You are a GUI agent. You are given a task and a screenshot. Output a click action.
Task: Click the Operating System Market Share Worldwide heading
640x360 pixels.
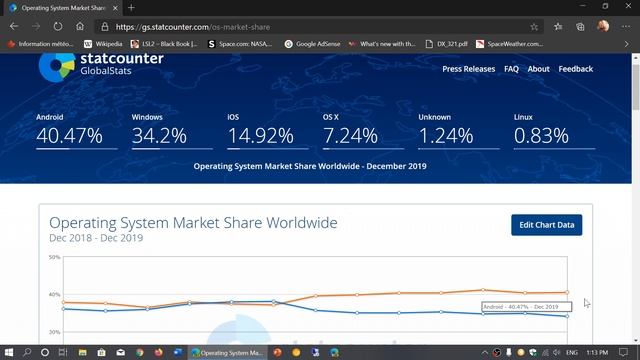pyautogui.click(x=193, y=223)
